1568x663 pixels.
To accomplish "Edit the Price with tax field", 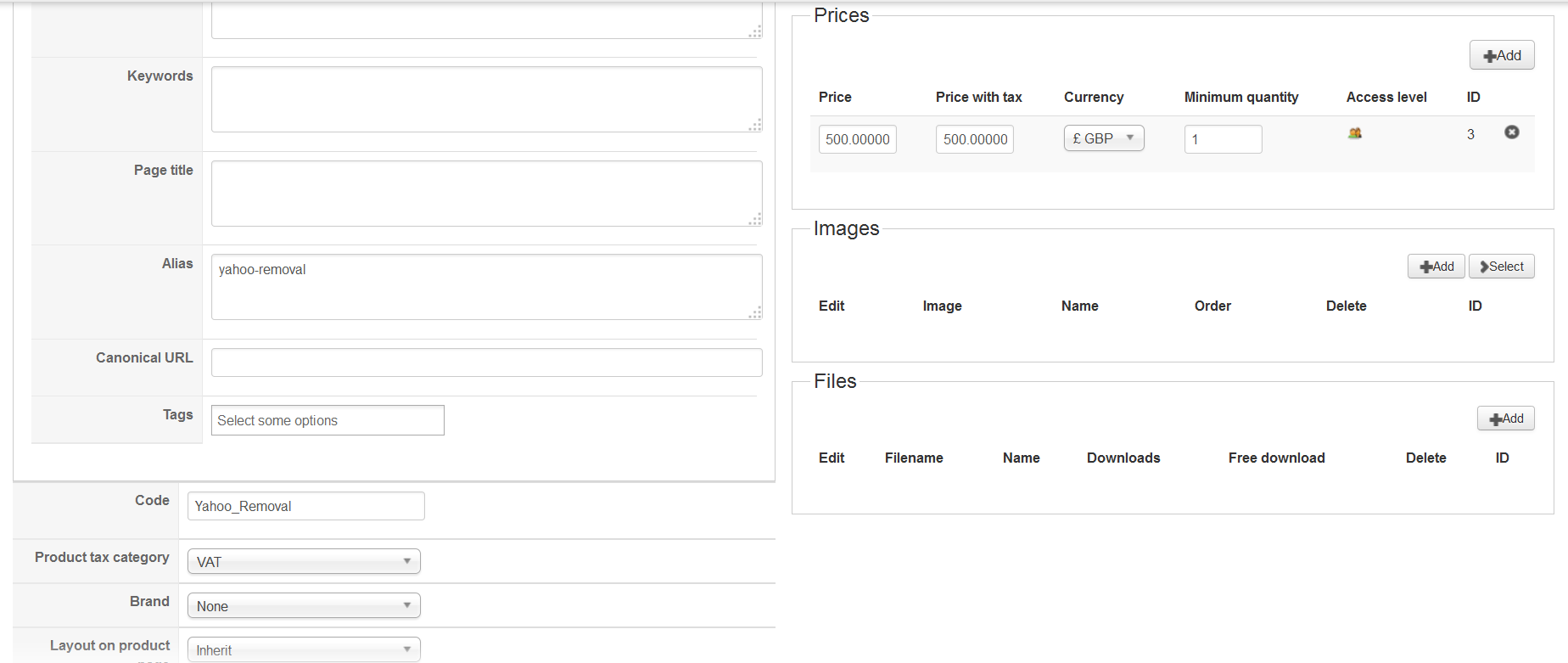I will [x=975, y=139].
